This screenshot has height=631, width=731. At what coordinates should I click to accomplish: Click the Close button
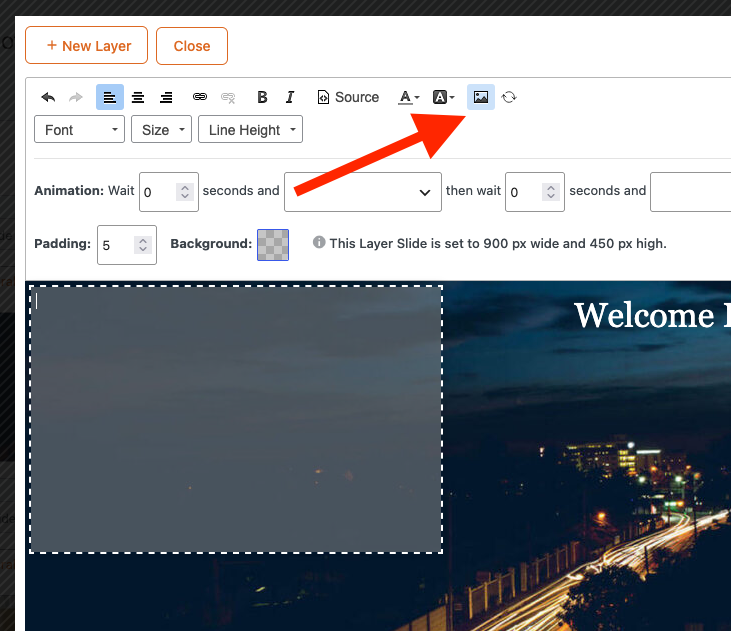192,46
